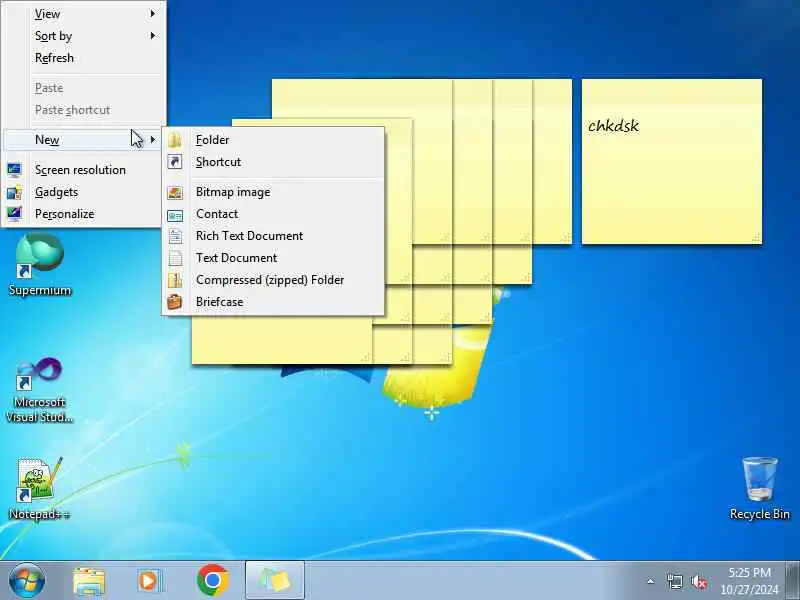Image resolution: width=800 pixels, height=600 pixels.
Task: Expand the View submenu arrow
Action: click(153, 14)
